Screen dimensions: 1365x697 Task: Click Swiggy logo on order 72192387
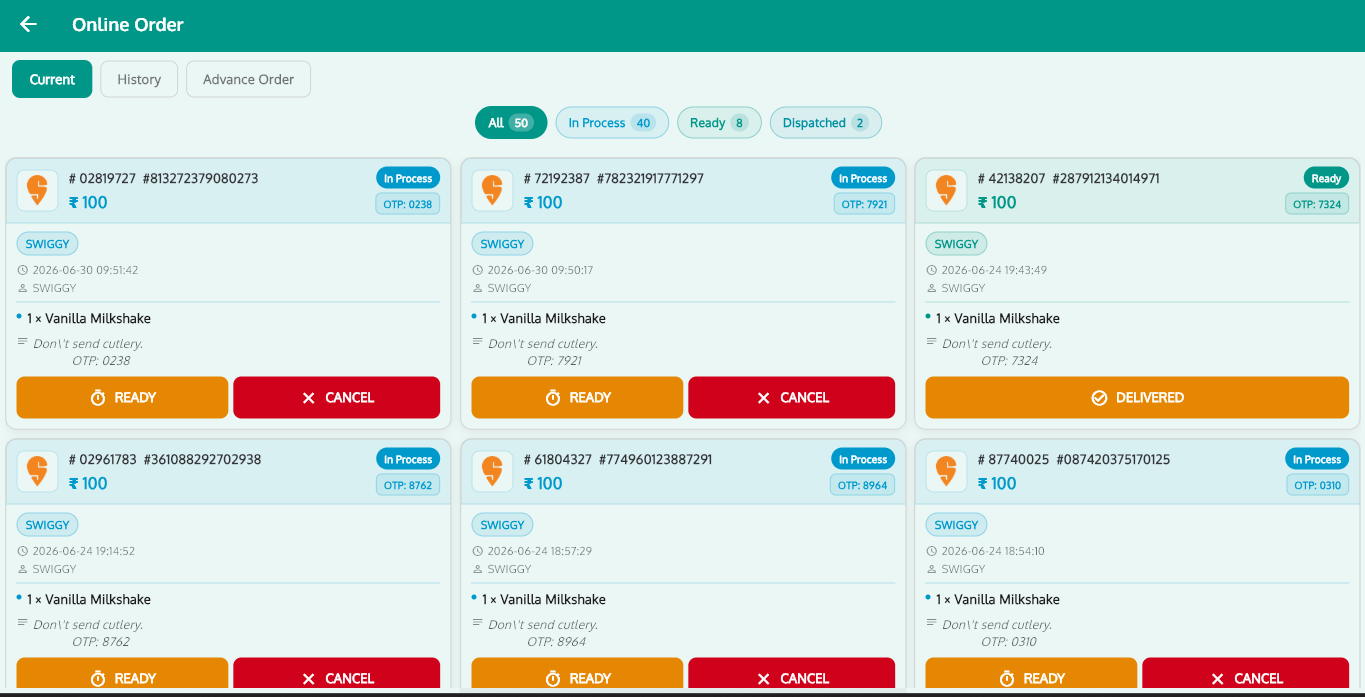click(x=492, y=190)
